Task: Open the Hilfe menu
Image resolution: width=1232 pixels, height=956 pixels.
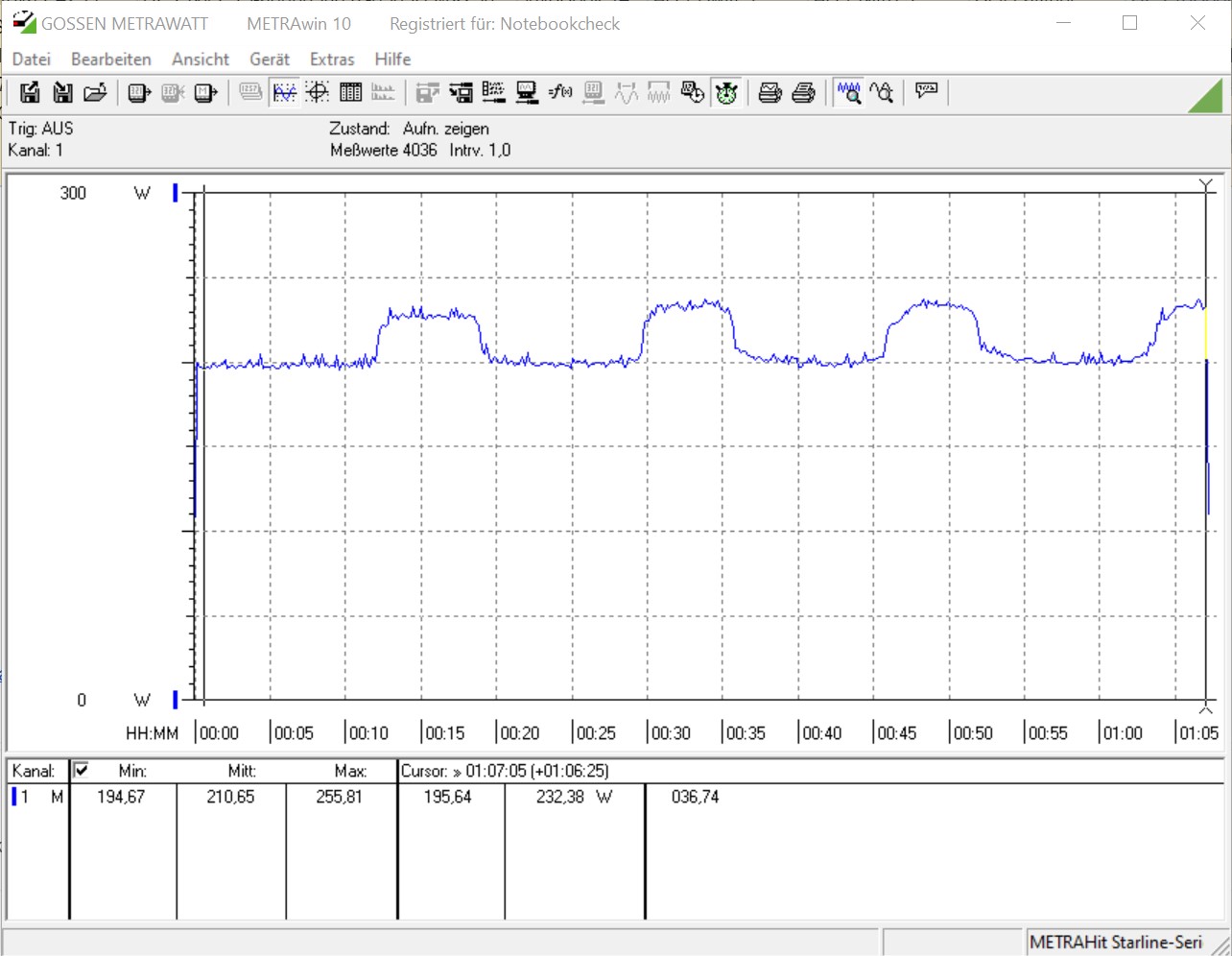Action: coord(392,59)
